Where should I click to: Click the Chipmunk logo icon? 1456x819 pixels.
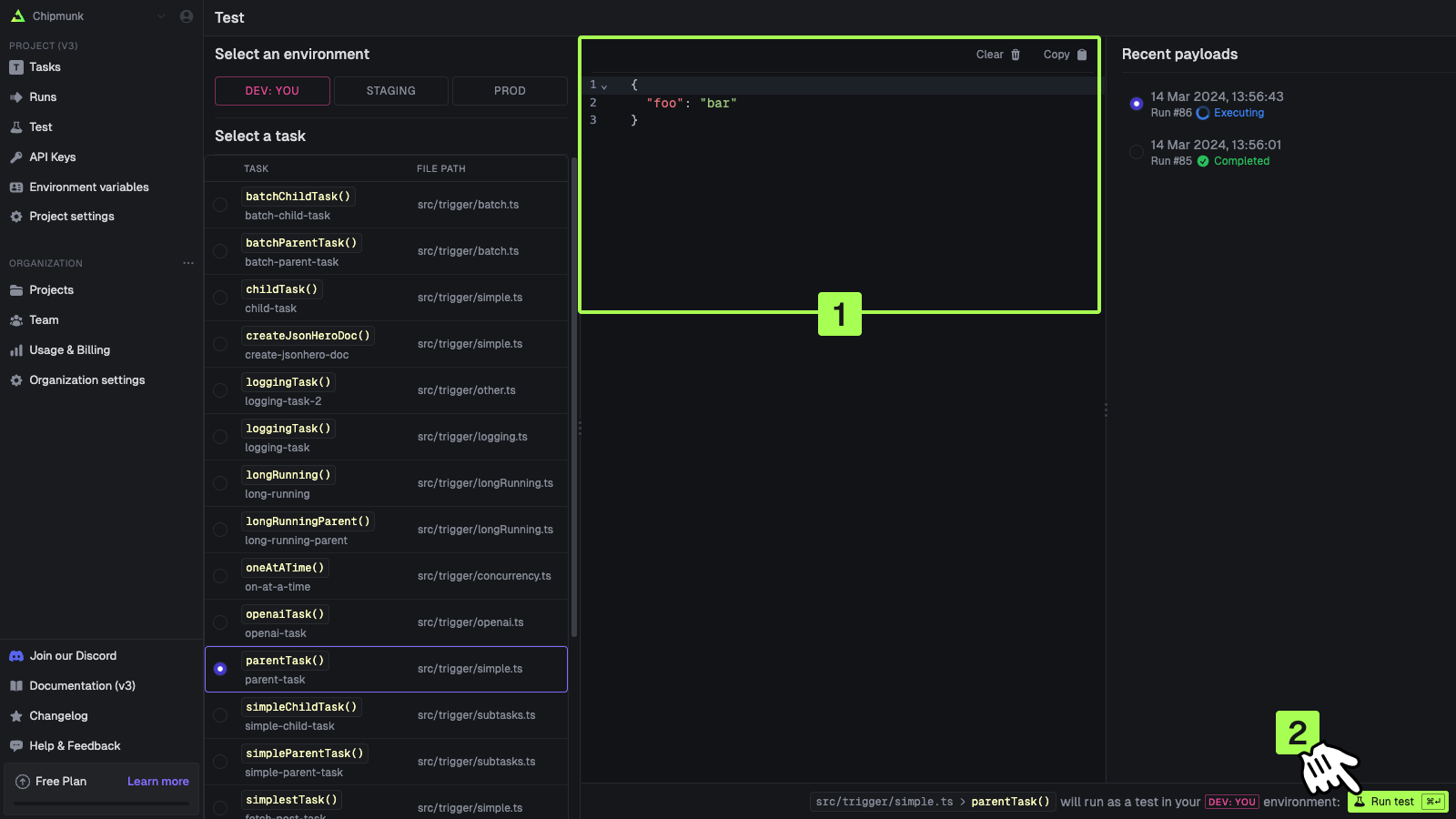click(17, 16)
